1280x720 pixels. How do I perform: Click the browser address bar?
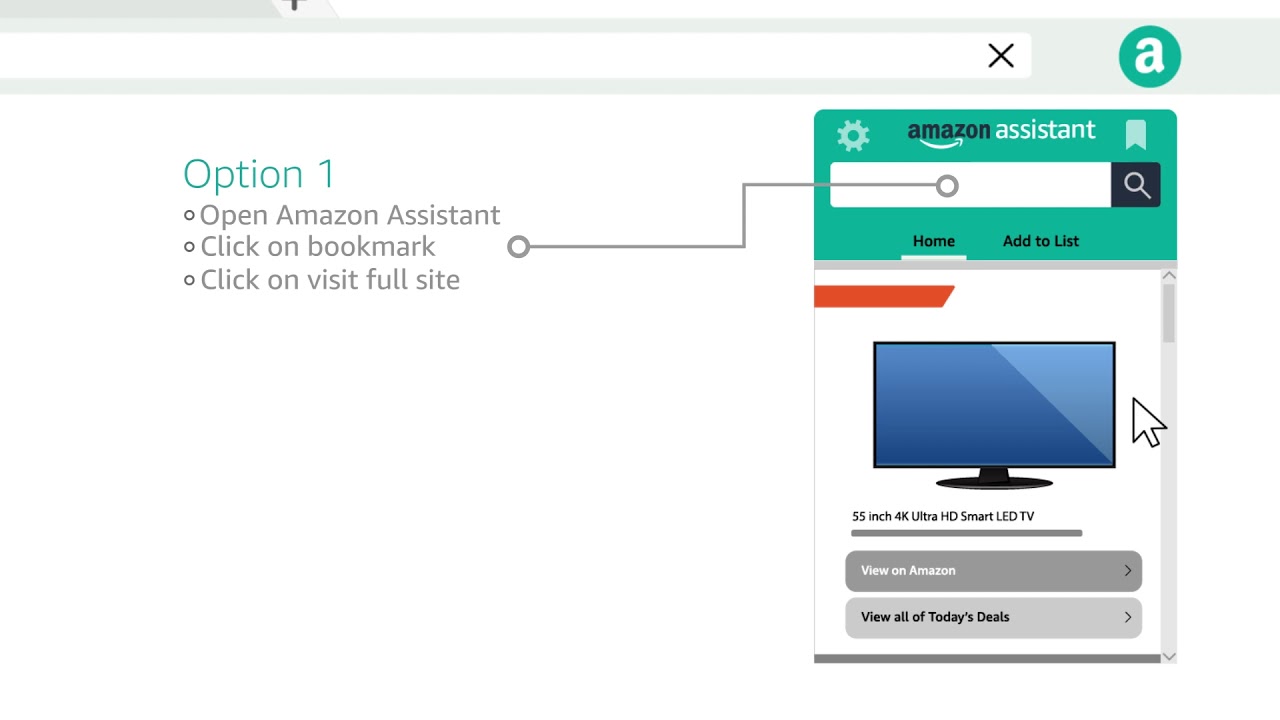515,56
